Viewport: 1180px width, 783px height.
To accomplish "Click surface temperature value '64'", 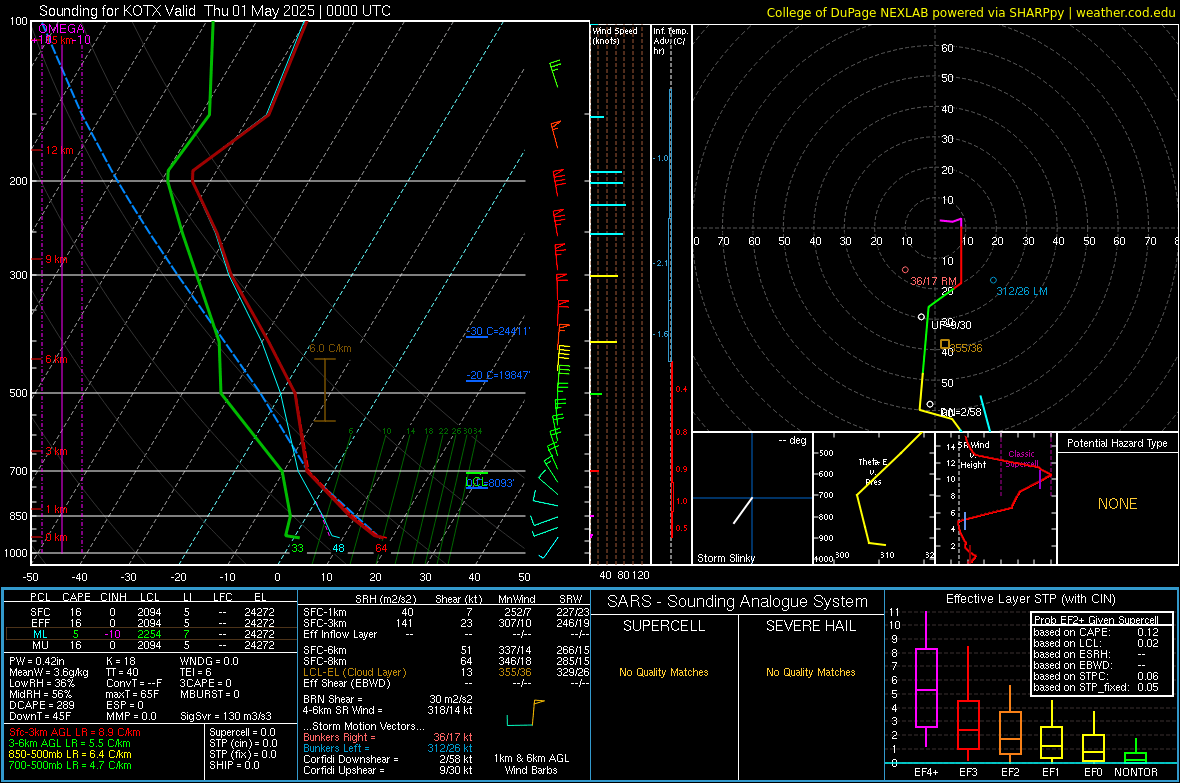I will click(x=382, y=548).
